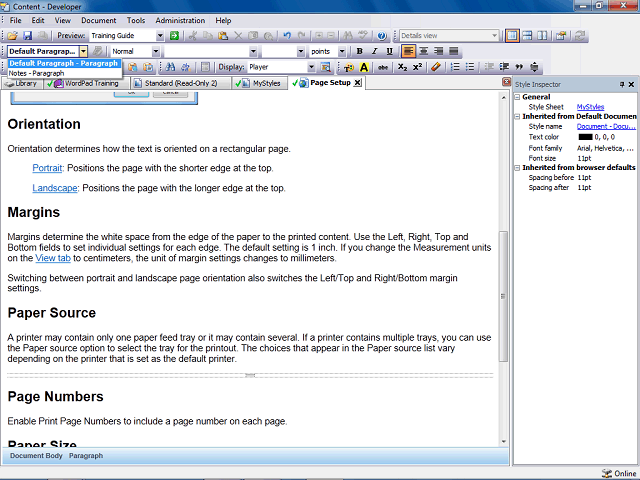Open help with the question mark icon

click(382, 36)
